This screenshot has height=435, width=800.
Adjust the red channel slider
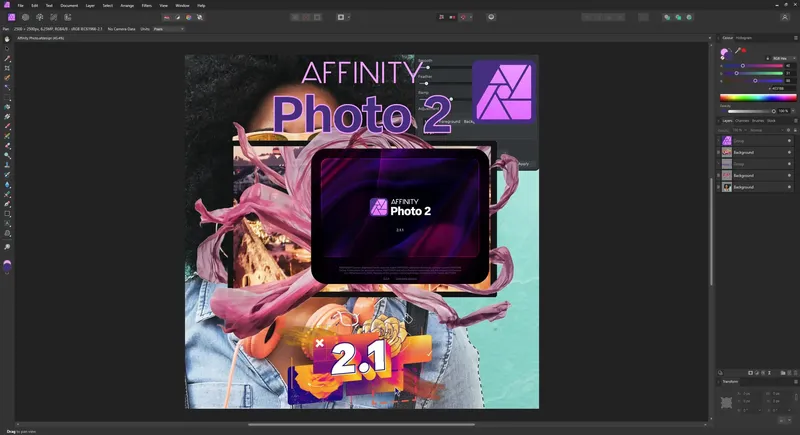point(754,66)
